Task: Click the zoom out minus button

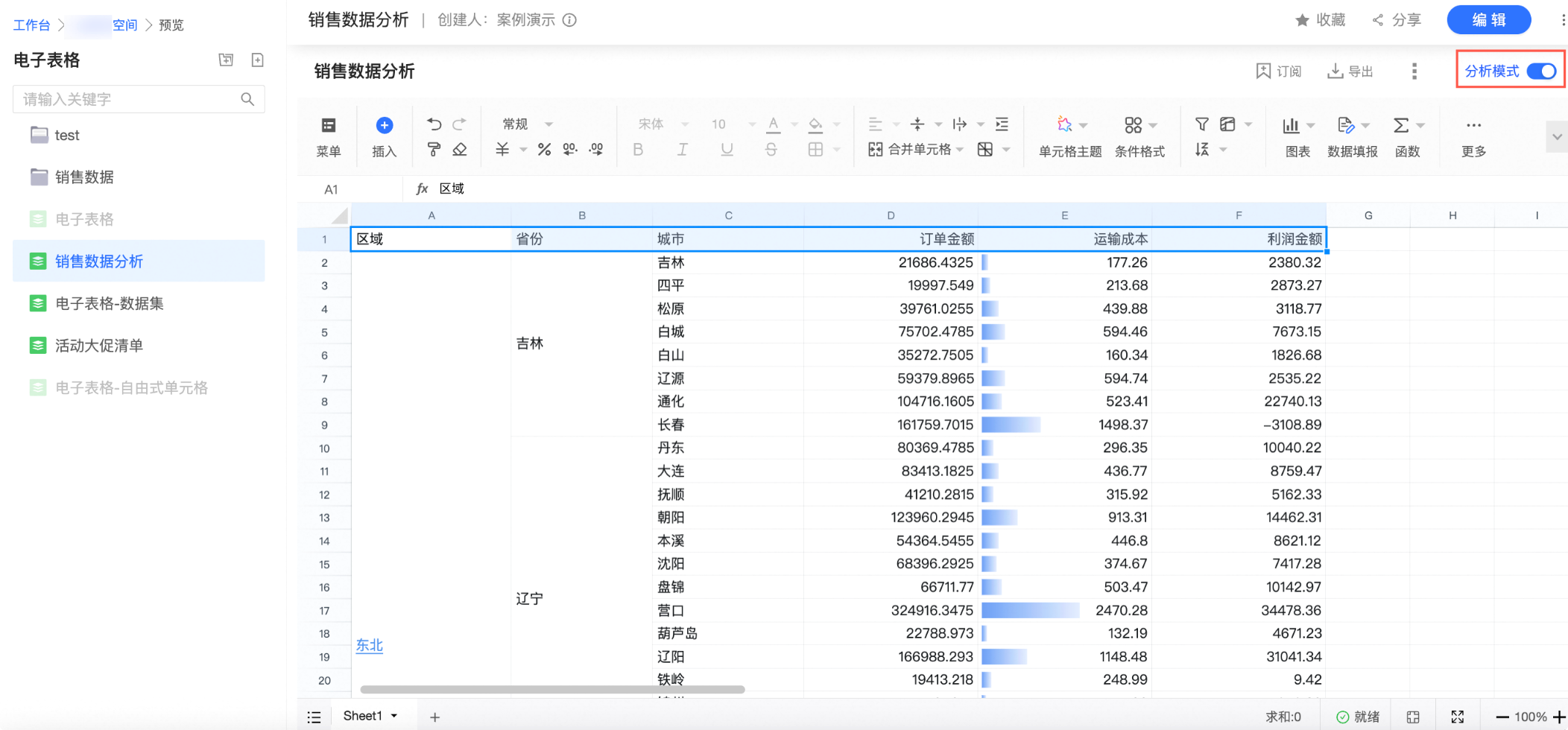Action: pos(1502,717)
